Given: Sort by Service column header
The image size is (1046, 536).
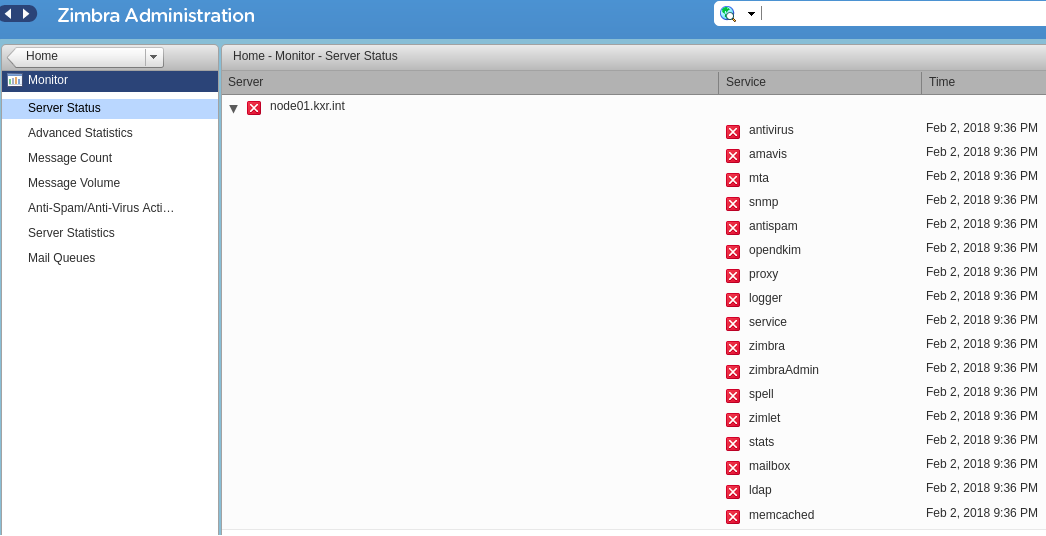Looking at the screenshot, I should (820, 82).
